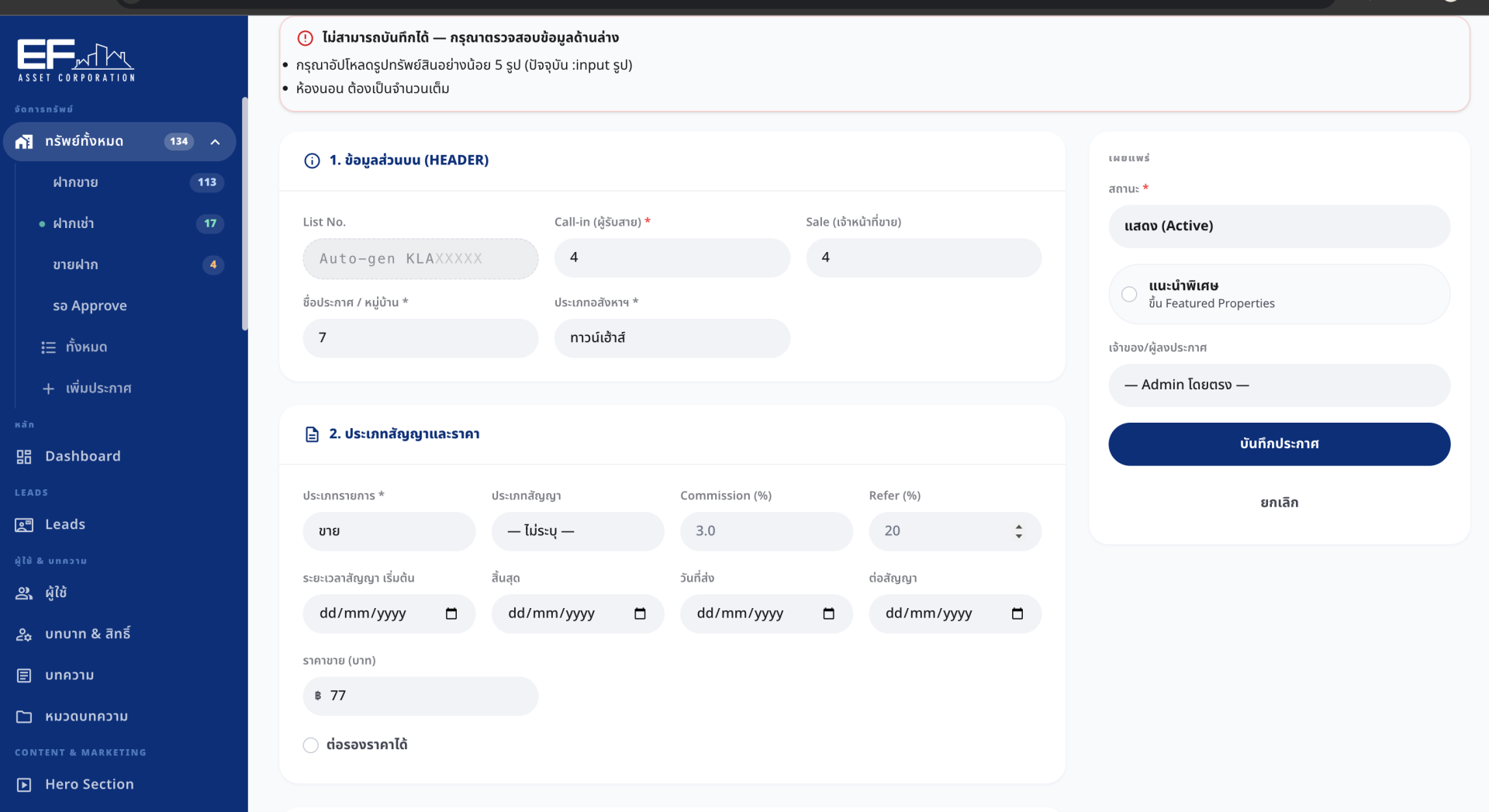Click the ยกเลิก cancel link
The height and width of the screenshot is (812, 1489).
[x=1278, y=503]
